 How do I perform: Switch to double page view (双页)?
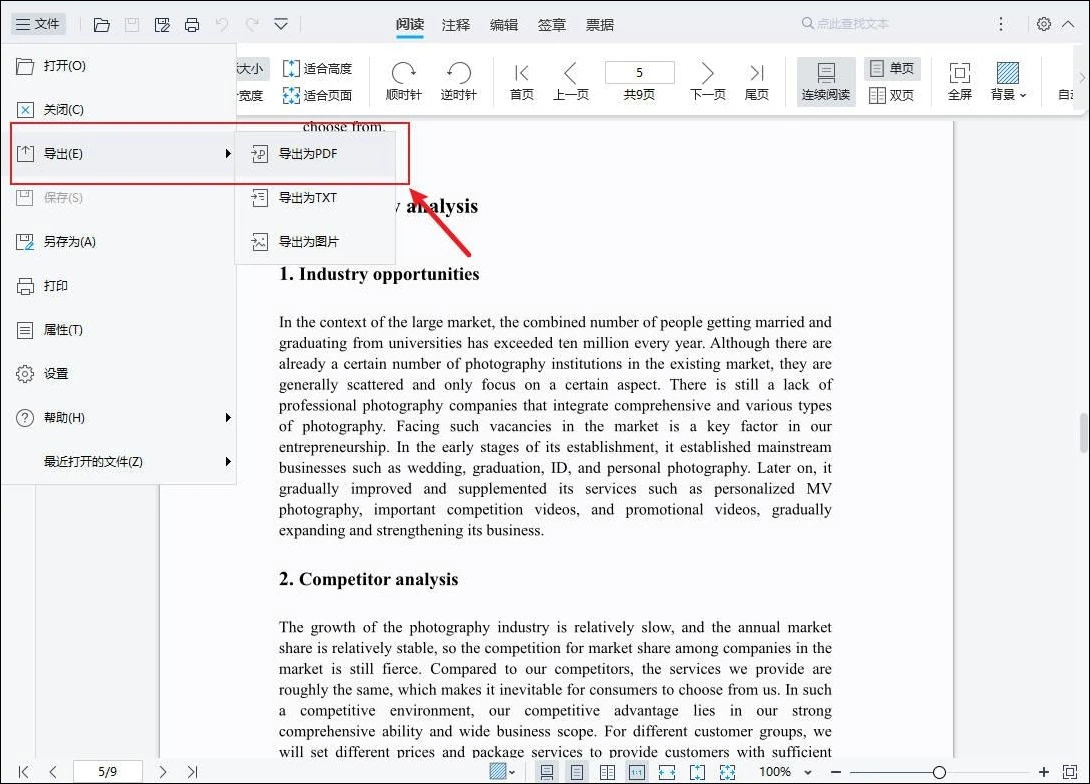891,96
